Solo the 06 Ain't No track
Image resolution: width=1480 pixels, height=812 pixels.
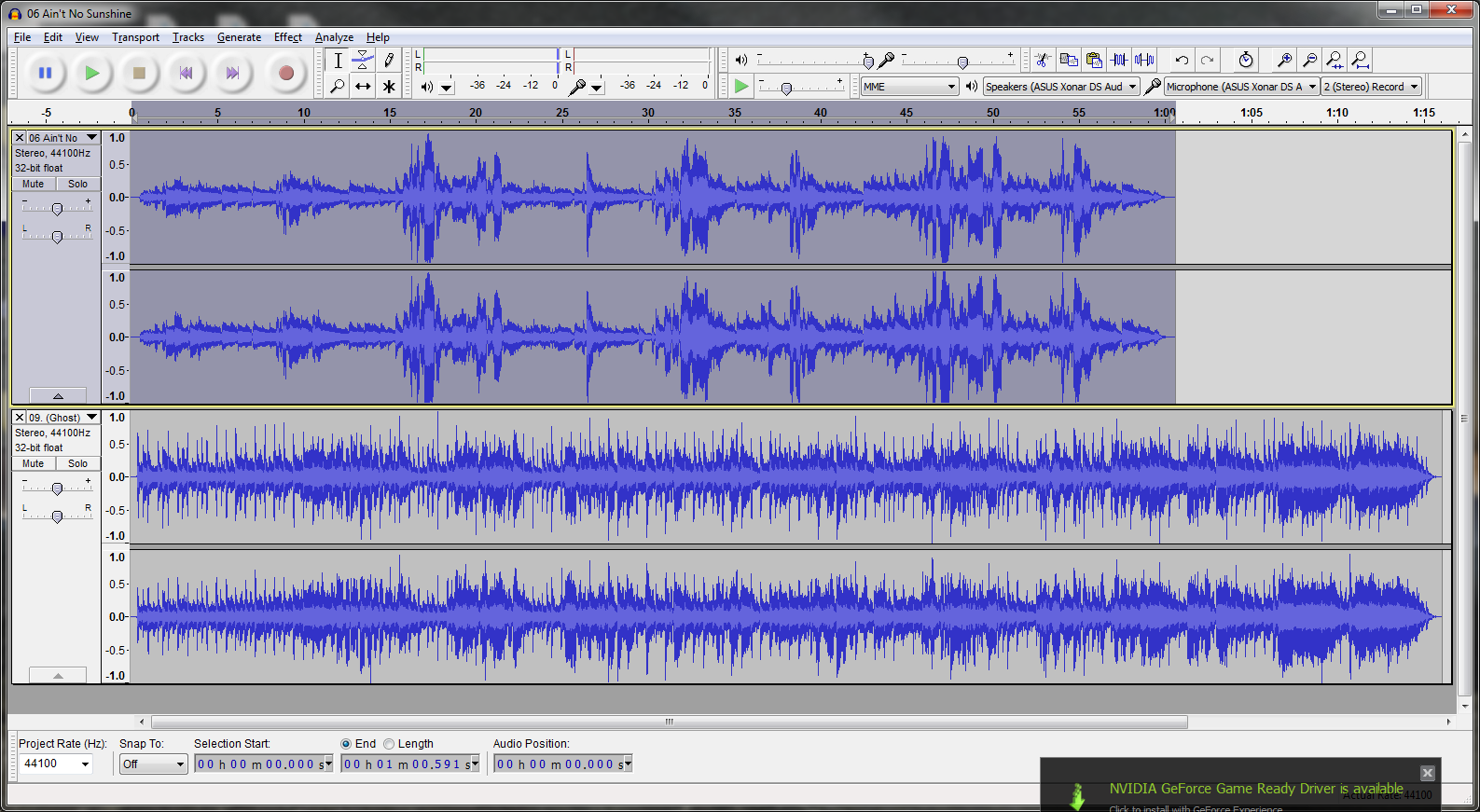click(x=77, y=184)
